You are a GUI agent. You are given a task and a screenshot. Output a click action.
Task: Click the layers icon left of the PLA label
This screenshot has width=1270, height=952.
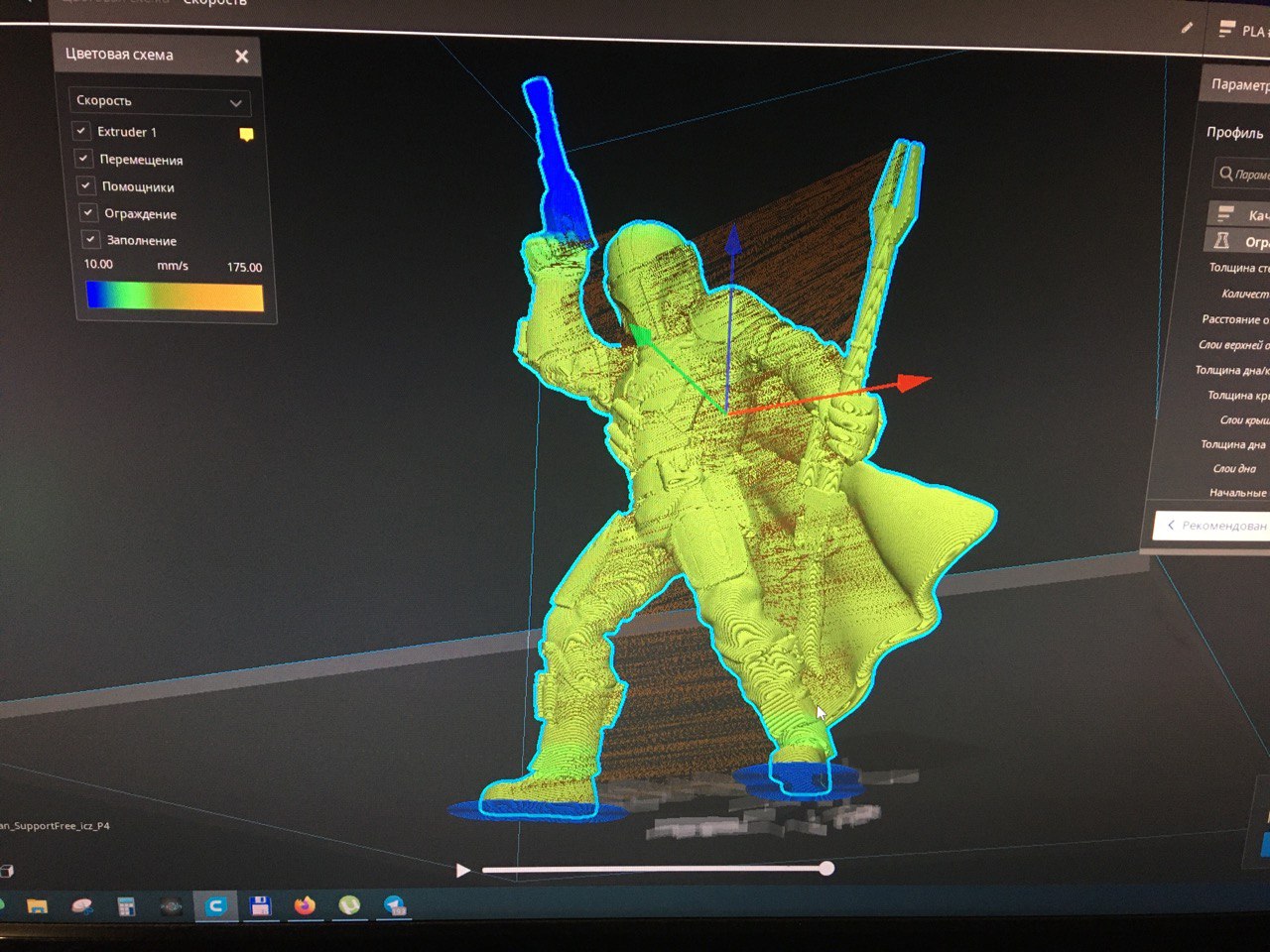point(1227,30)
